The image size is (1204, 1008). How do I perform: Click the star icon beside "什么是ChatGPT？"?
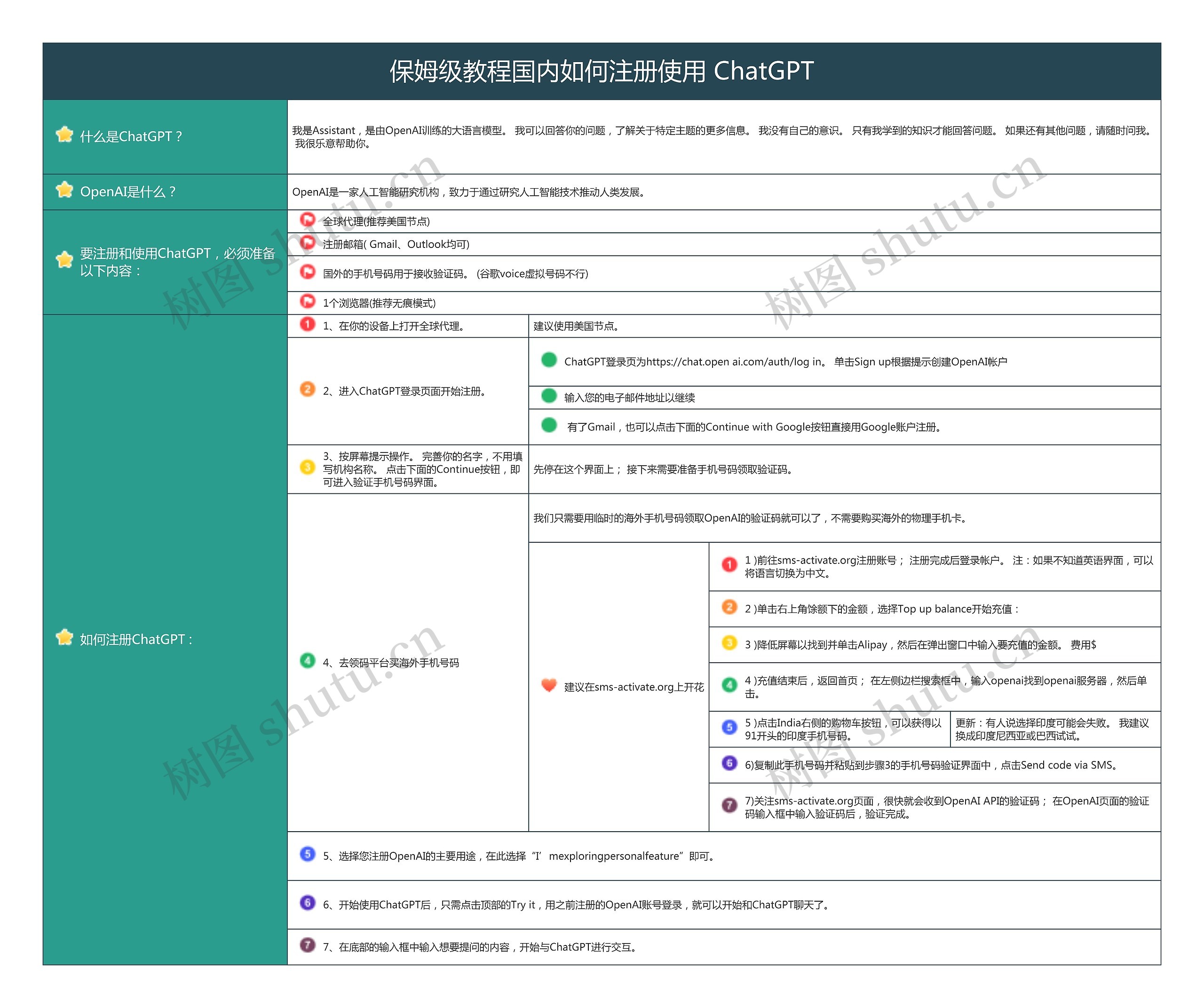pos(65,136)
